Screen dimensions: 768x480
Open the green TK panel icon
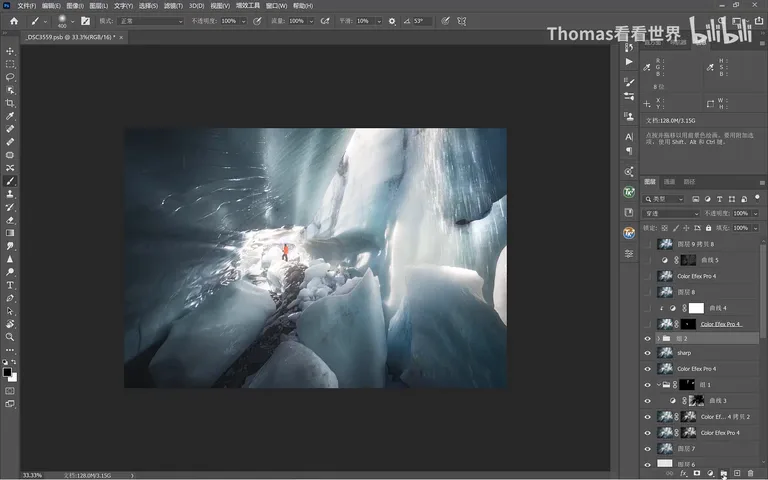(629, 192)
